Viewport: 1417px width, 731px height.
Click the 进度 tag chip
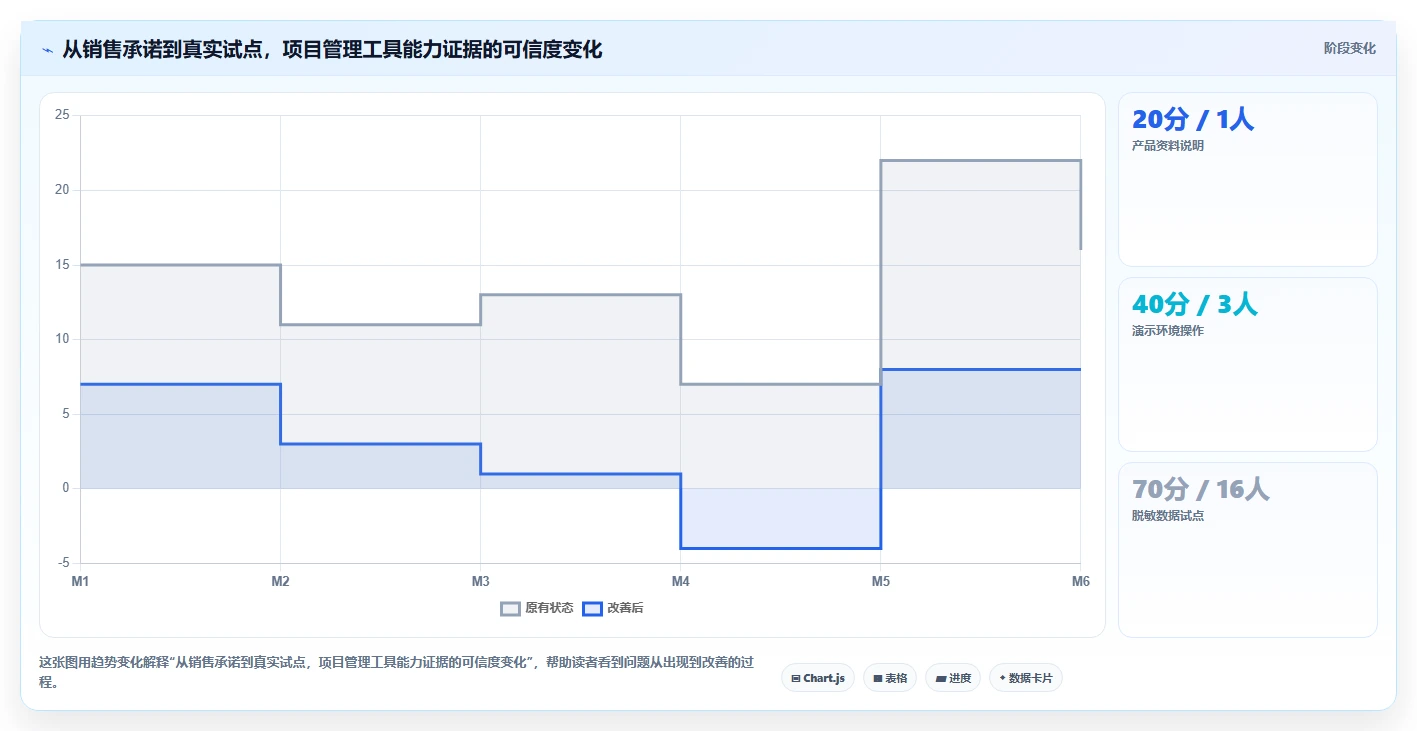point(953,678)
